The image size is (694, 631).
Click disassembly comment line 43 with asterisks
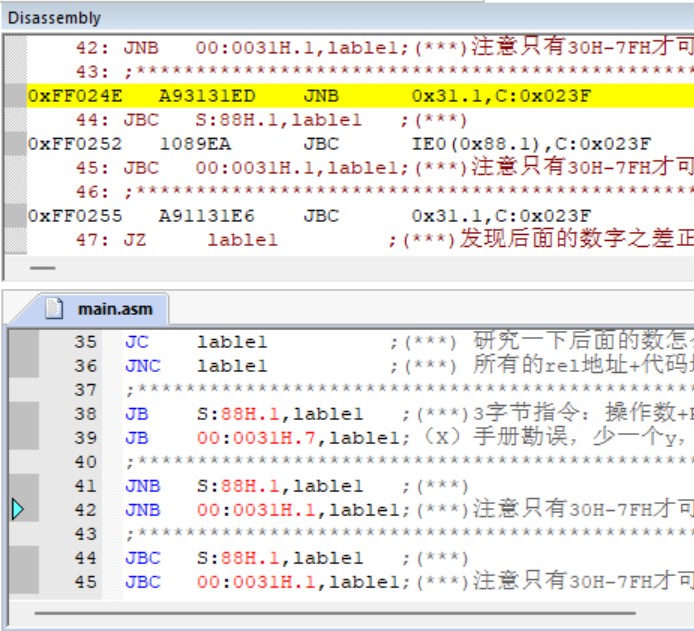point(360,72)
